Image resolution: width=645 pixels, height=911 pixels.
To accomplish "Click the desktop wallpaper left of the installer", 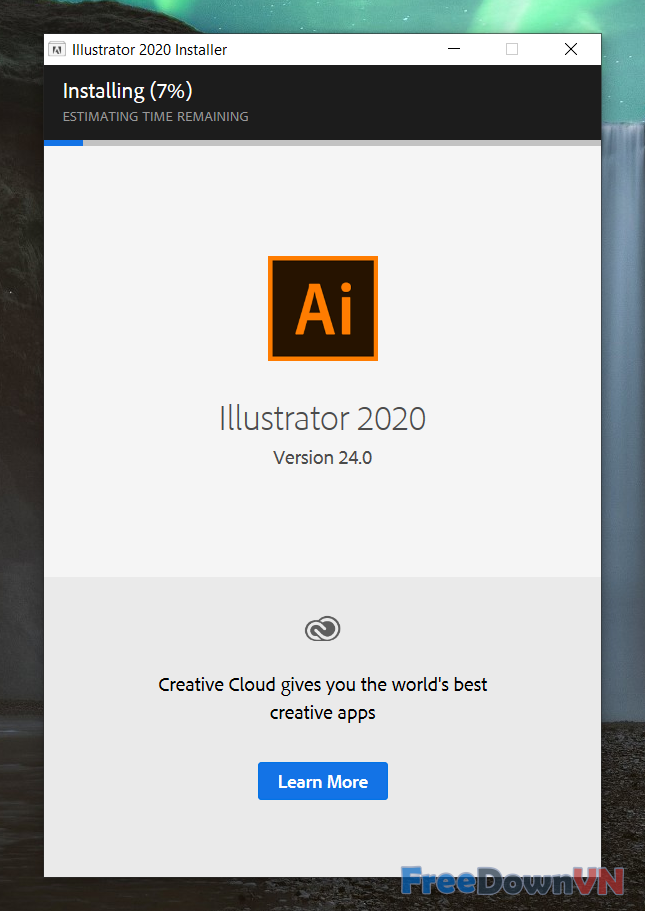I will 20,450.
